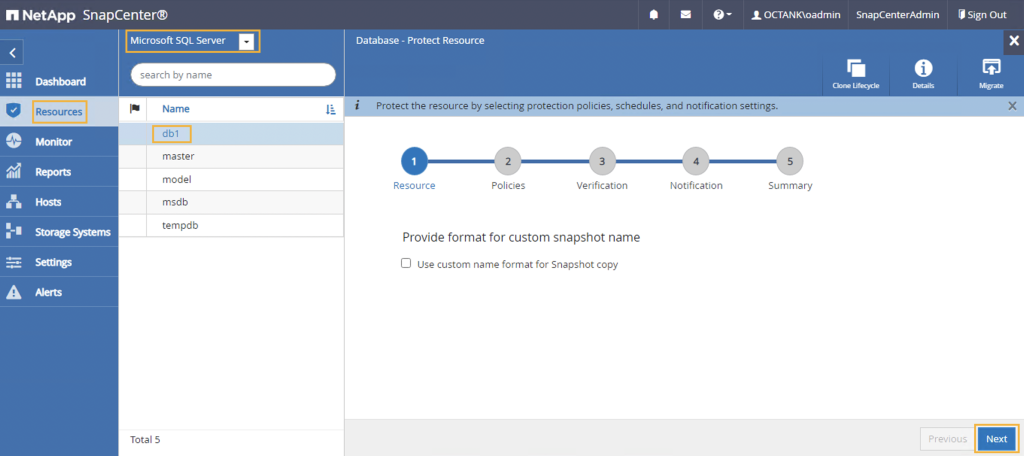1024x456 pixels.
Task: Open the Settings section
Action: click(x=54, y=262)
